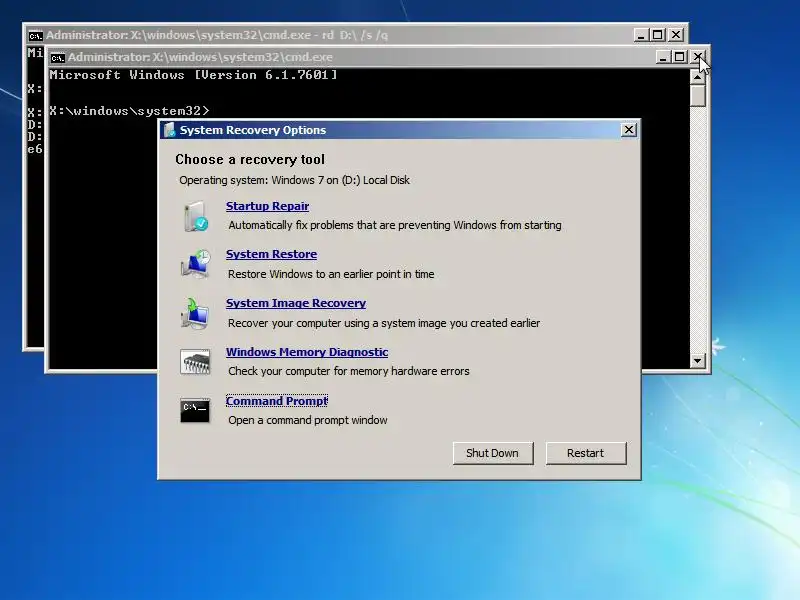Click the scrollbar thumb in front cmd window
The image size is (800, 600).
[697, 95]
